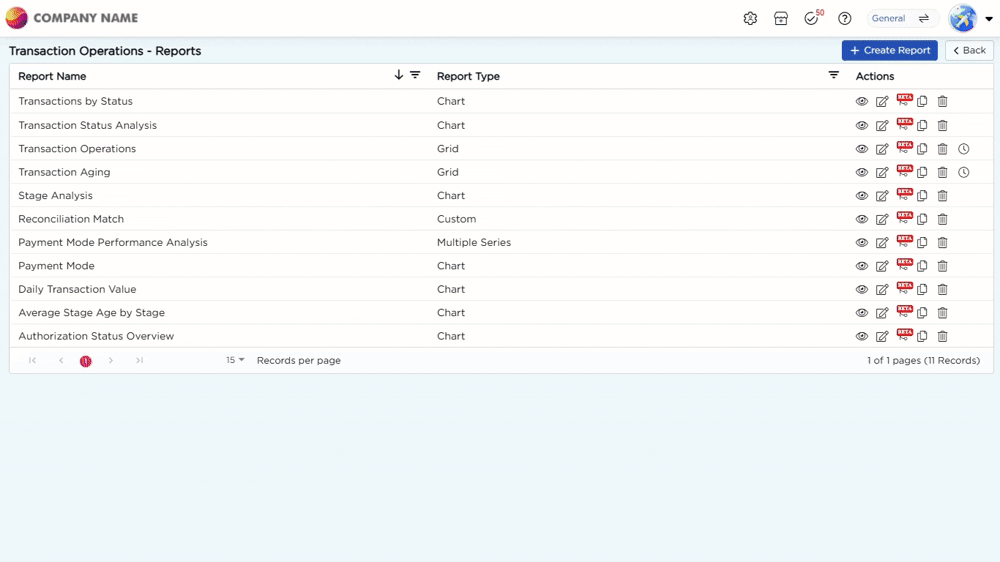Open the tasks checkmark icon with badge
Image resolution: width=1000 pixels, height=562 pixels.
tap(813, 18)
